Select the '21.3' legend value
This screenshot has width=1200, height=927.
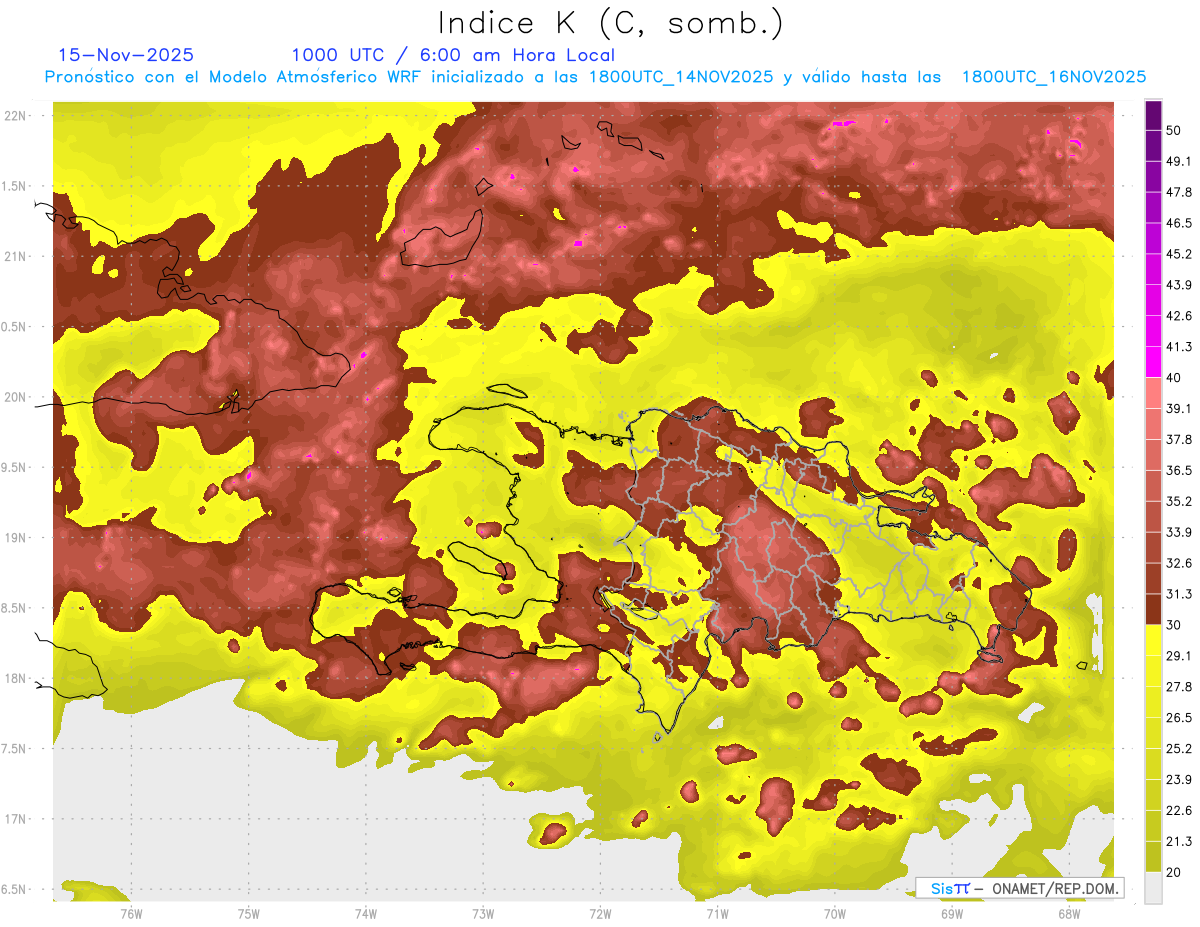click(x=1179, y=841)
